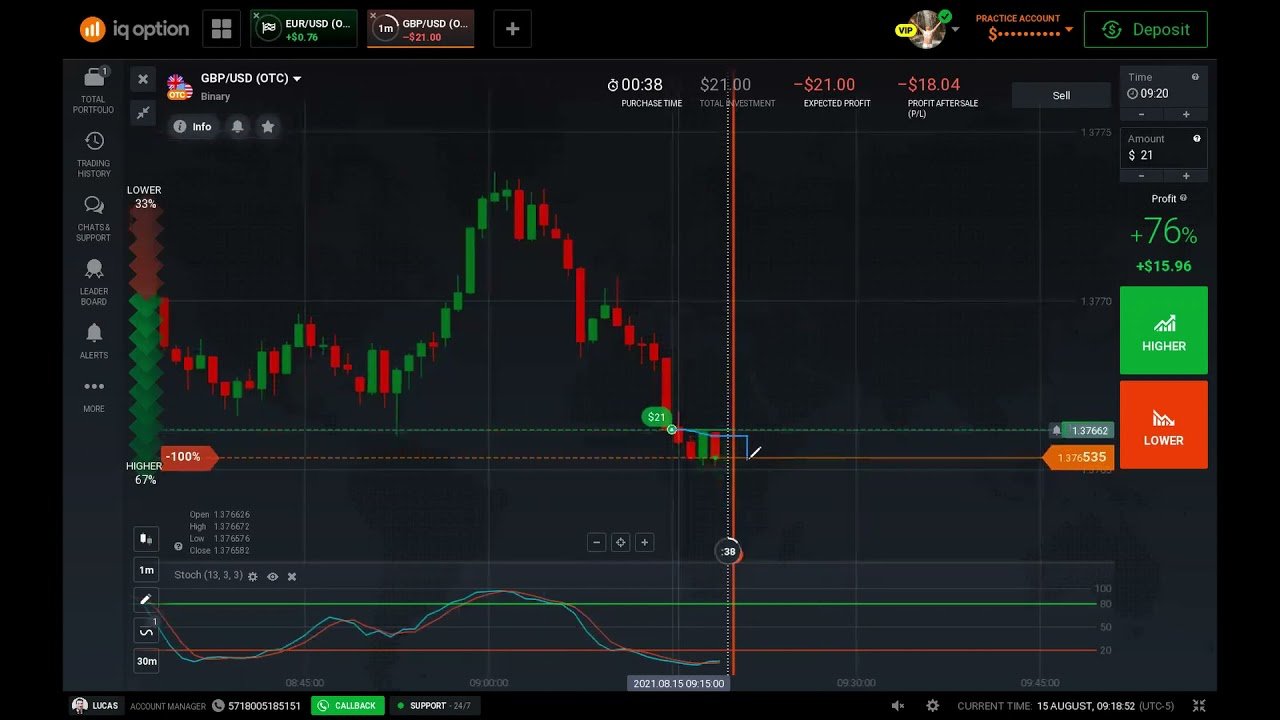Open Chats & Support panel

(94, 218)
